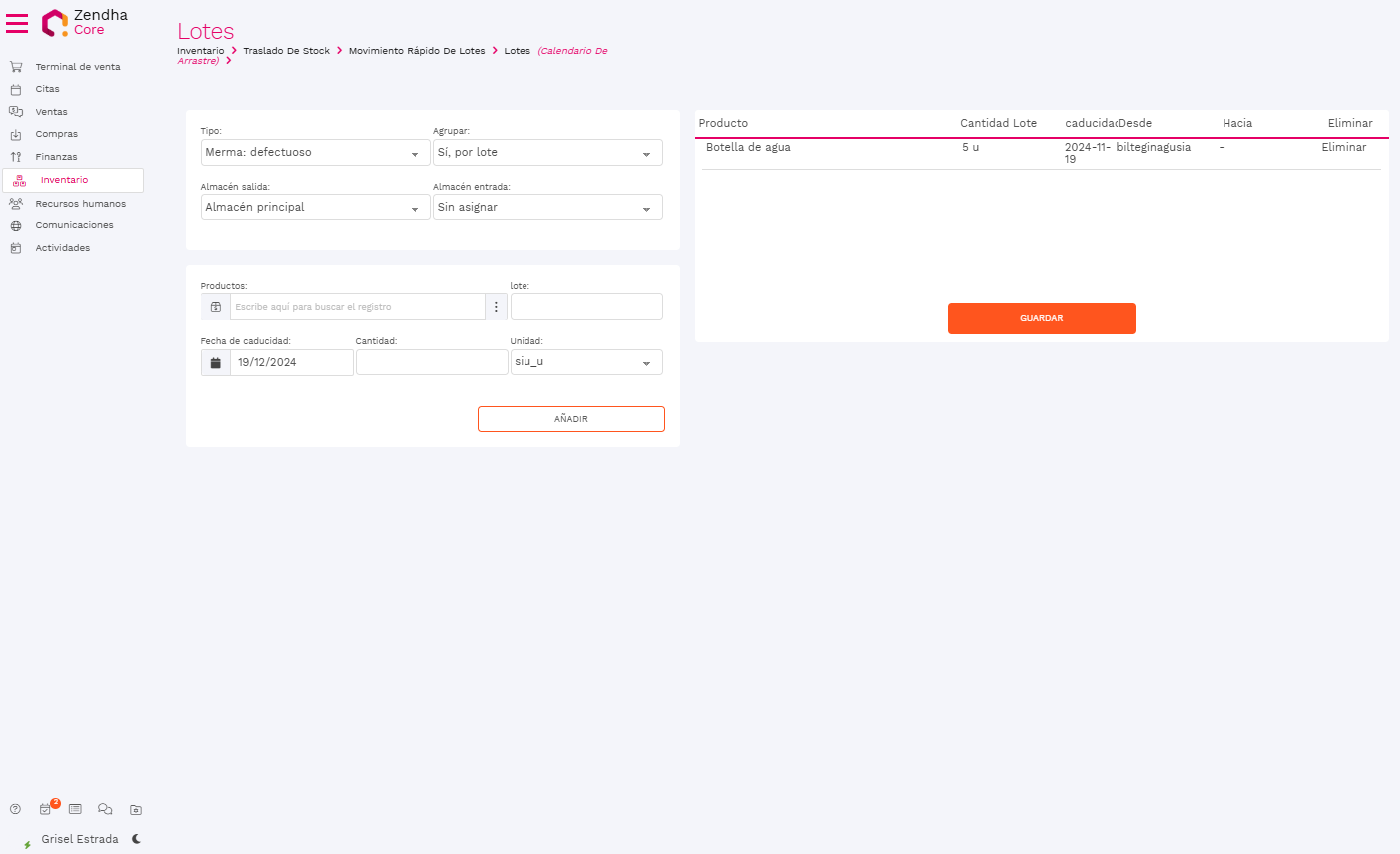Click the folder settings icon

(136, 809)
